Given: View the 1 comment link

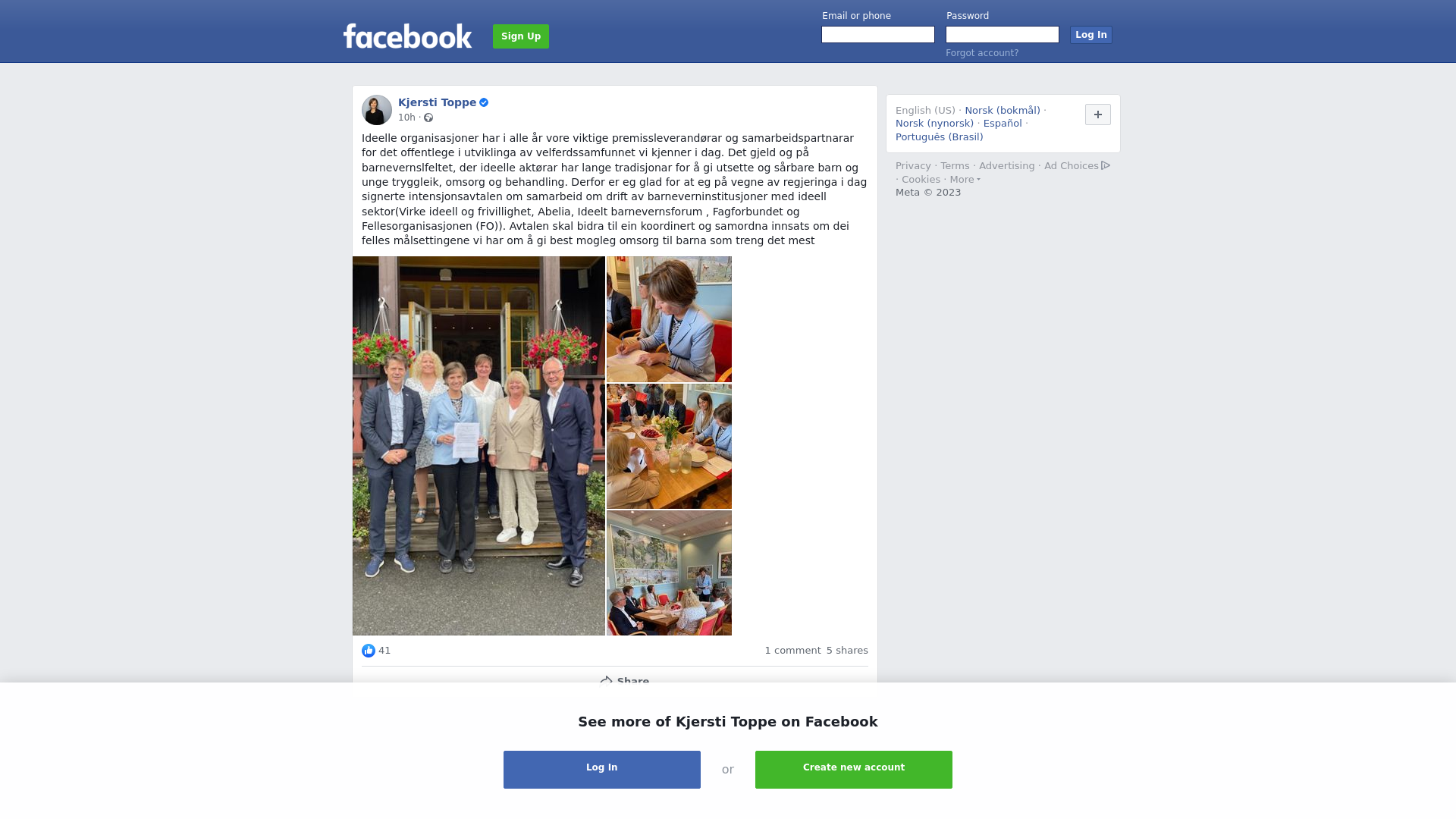Looking at the screenshot, I should click(x=792, y=651).
